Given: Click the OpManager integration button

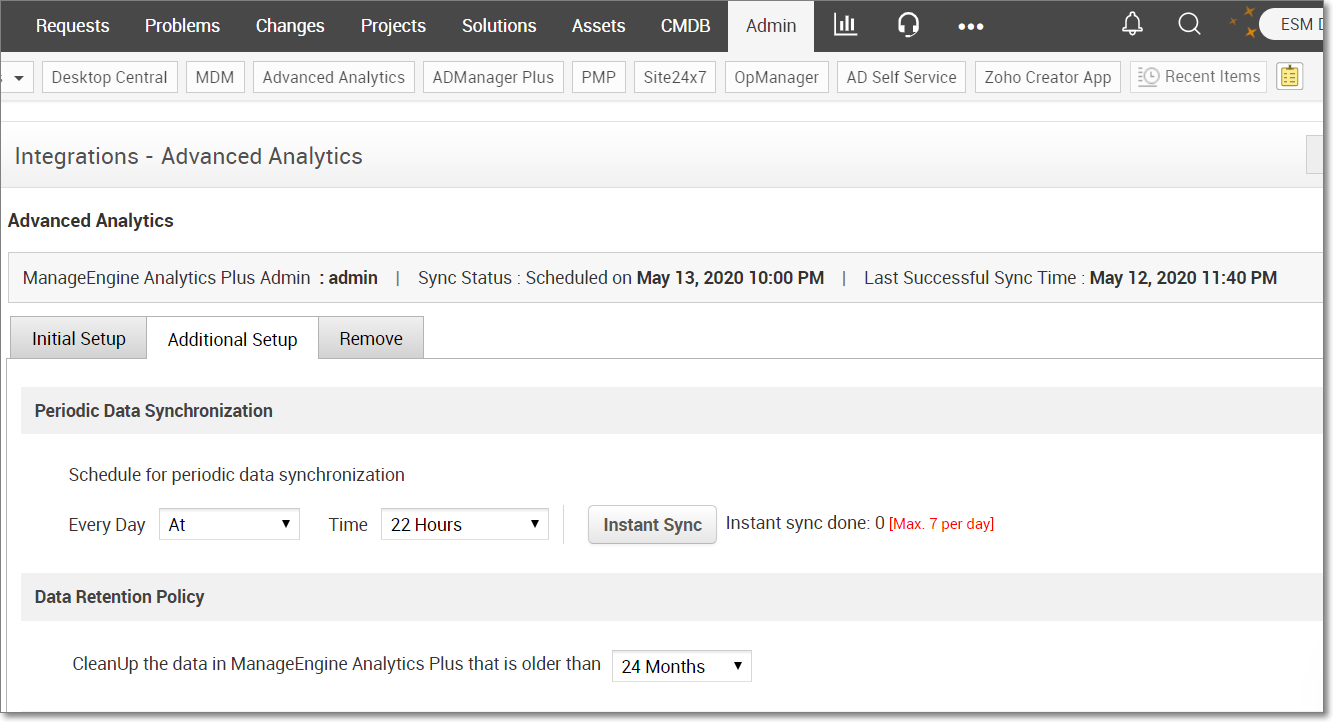Looking at the screenshot, I should [x=776, y=77].
